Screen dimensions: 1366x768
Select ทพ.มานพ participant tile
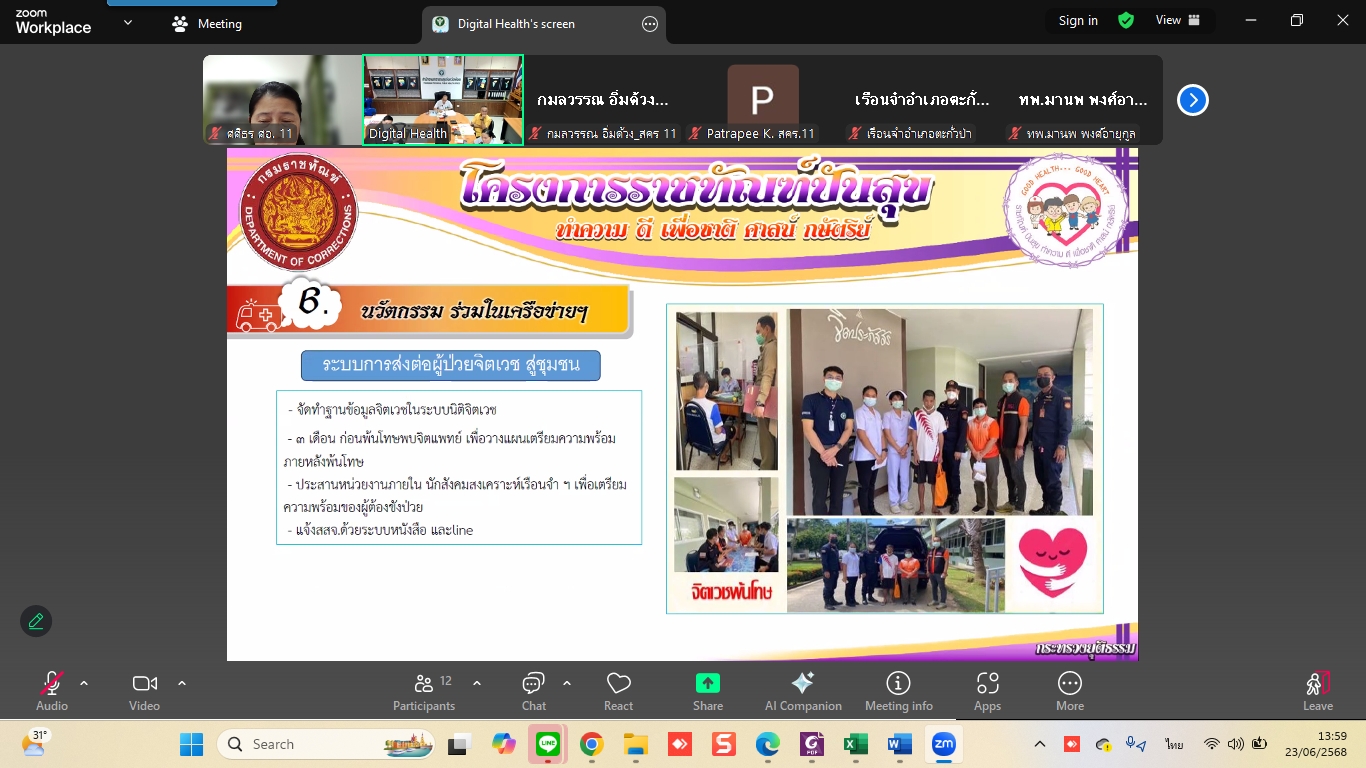1083,100
